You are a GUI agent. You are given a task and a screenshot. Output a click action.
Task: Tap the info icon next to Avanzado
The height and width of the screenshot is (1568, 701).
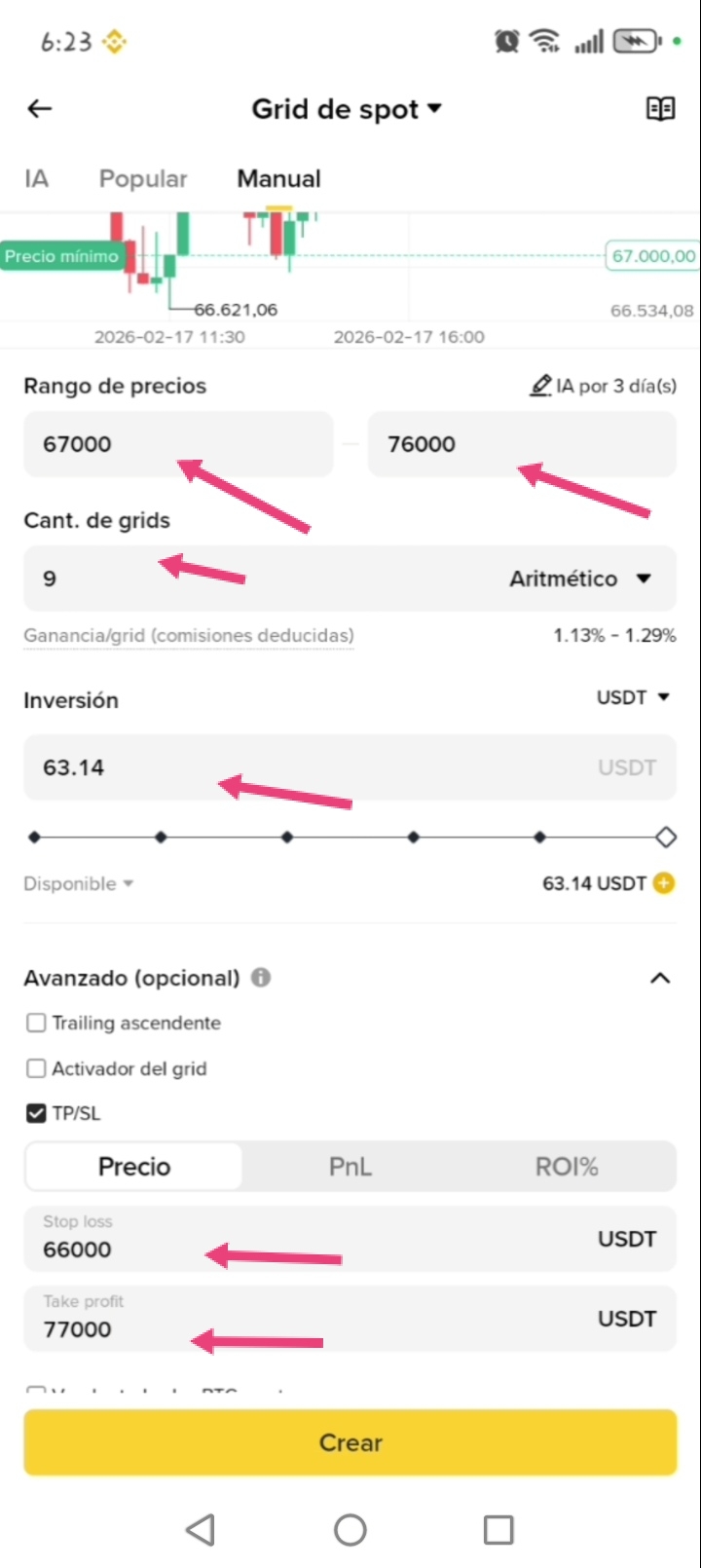(x=261, y=977)
